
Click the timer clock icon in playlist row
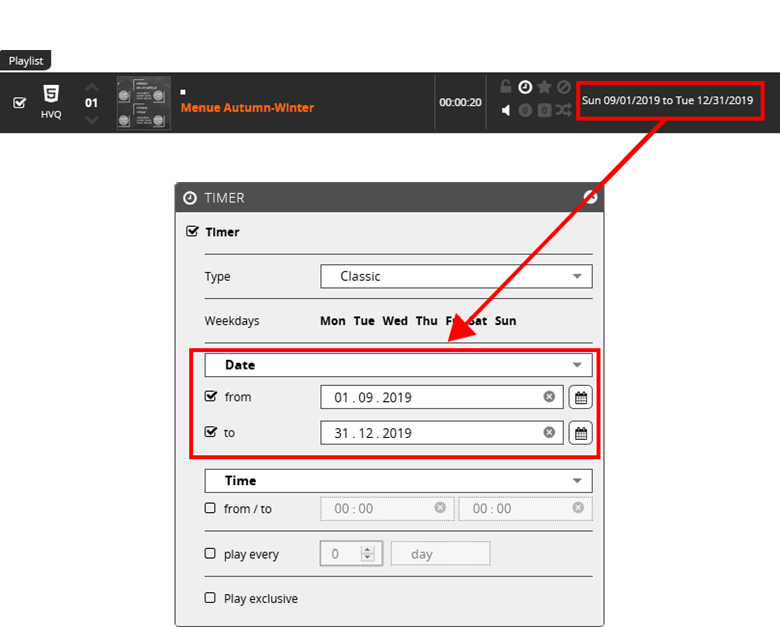point(525,87)
